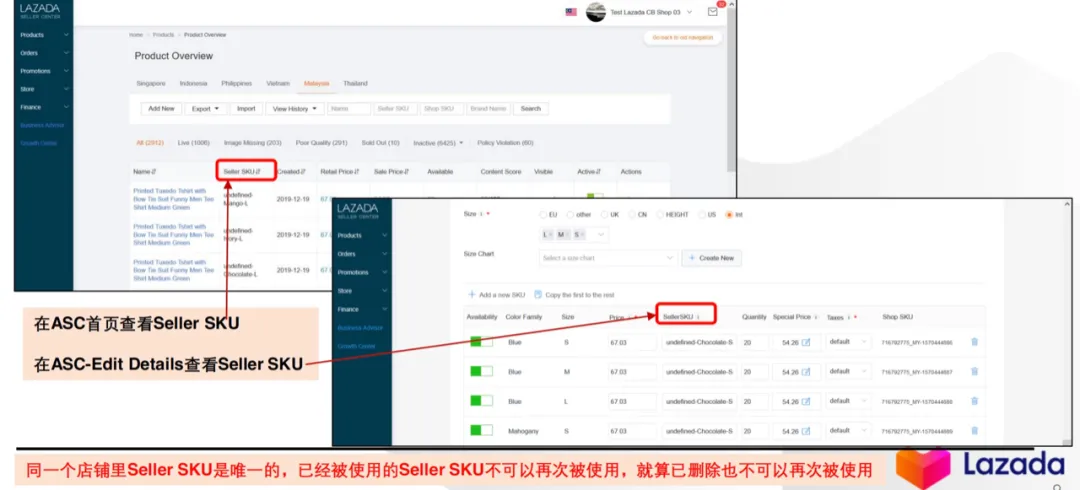
Task: Click info icon next to Size label
Action: coord(481,214)
